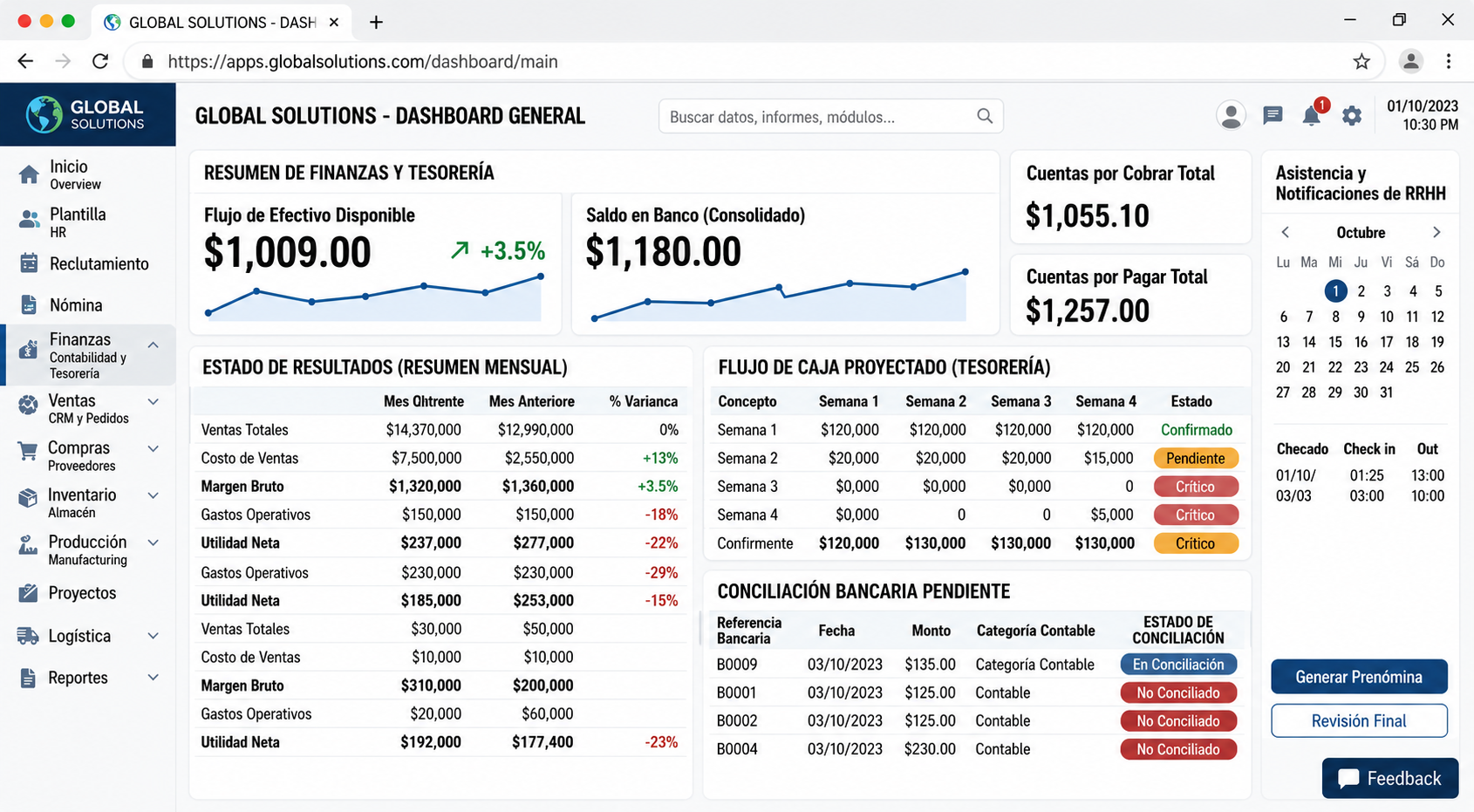Click the Crítico status for Semana 3
The image size is (1474, 812).
pyautogui.click(x=1196, y=486)
